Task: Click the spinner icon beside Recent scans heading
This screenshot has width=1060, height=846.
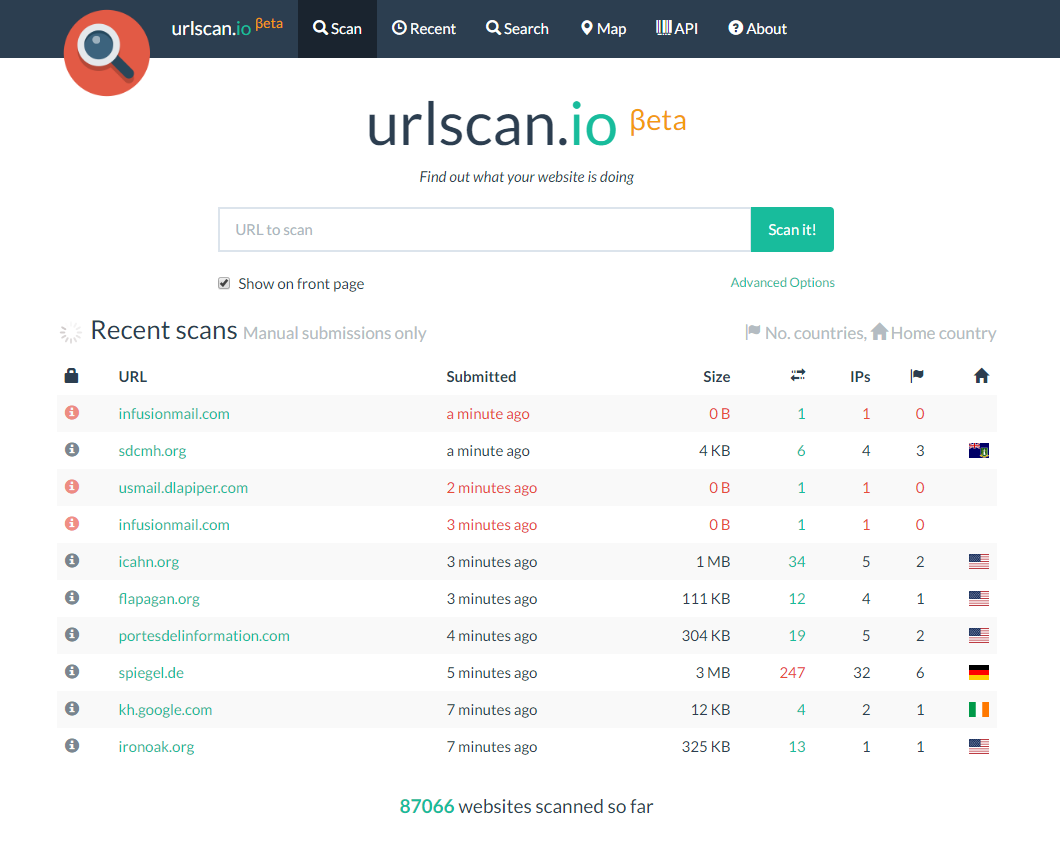Action: pos(69,331)
